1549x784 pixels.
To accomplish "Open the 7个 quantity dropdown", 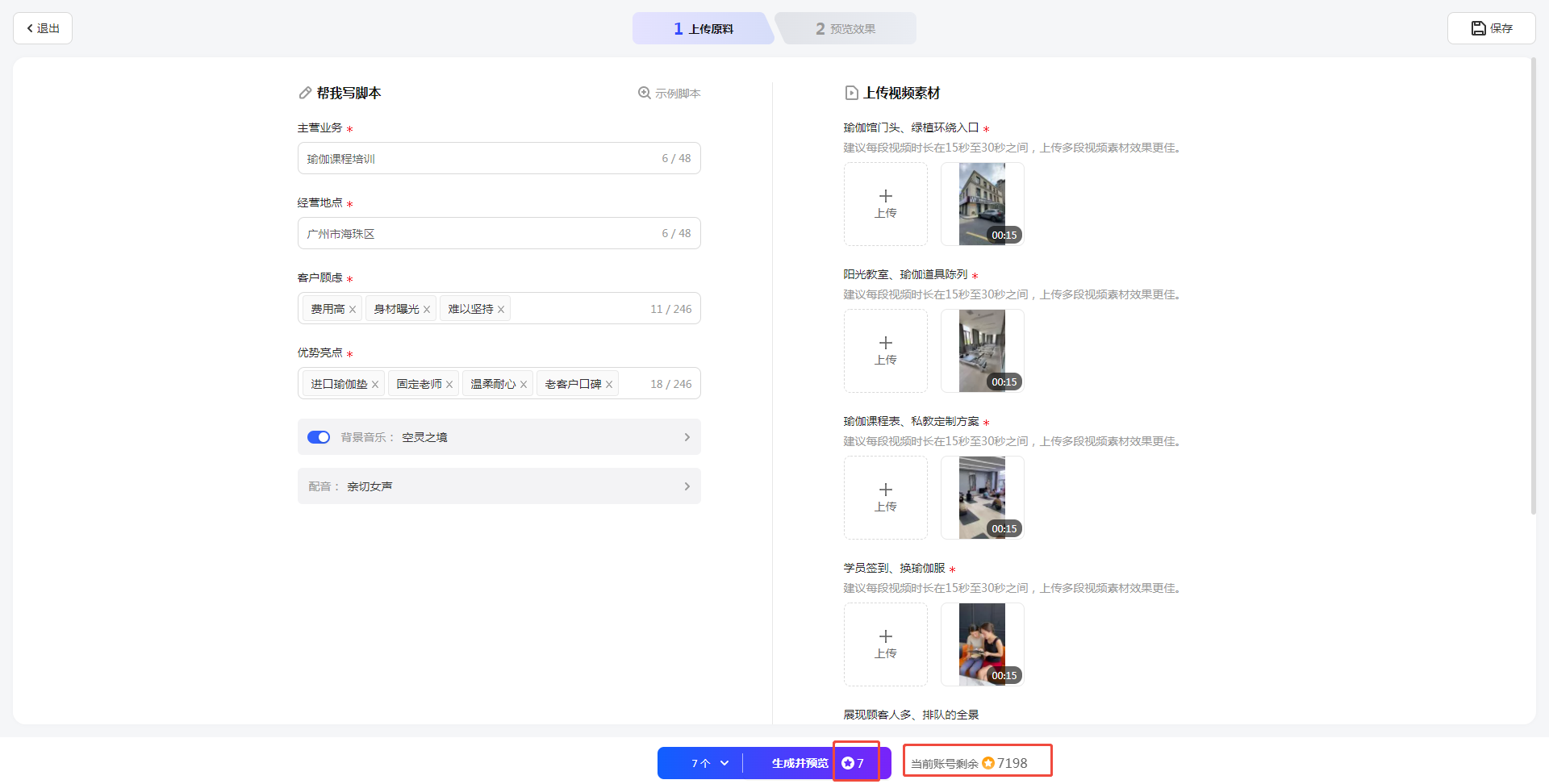I will pos(709,763).
